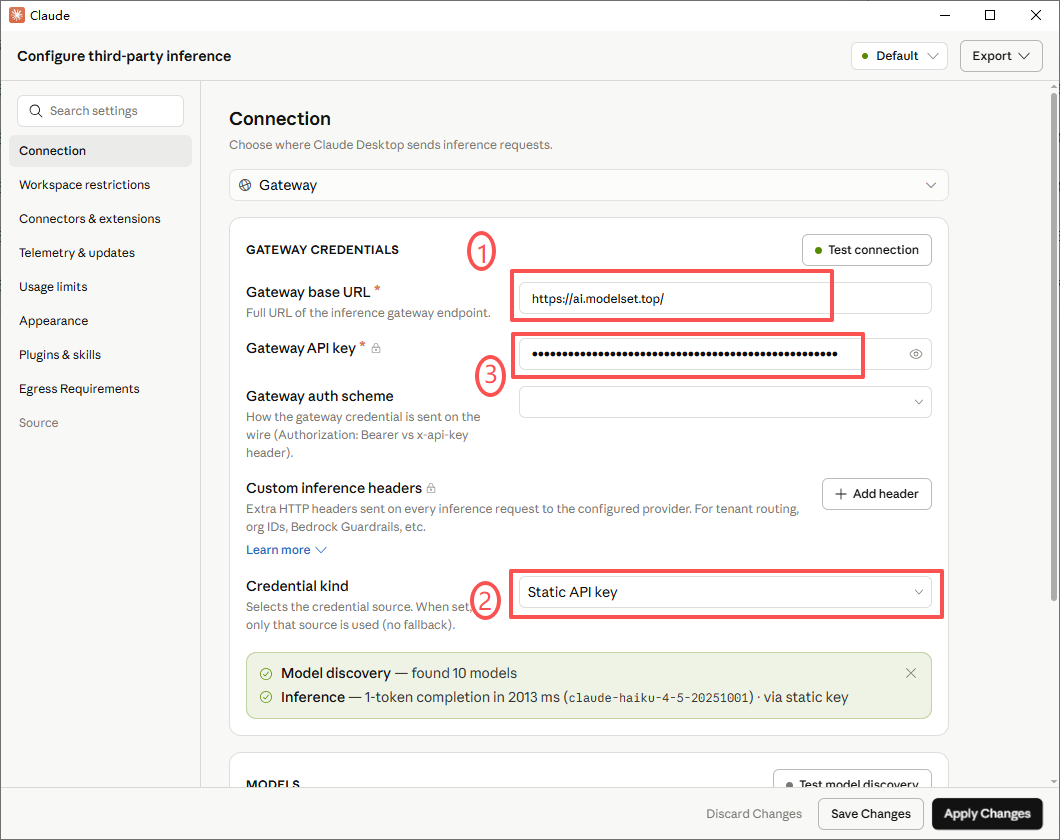Click Discard Changes
Image resolution: width=1060 pixels, height=840 pixels.
[x=754, y=814]
